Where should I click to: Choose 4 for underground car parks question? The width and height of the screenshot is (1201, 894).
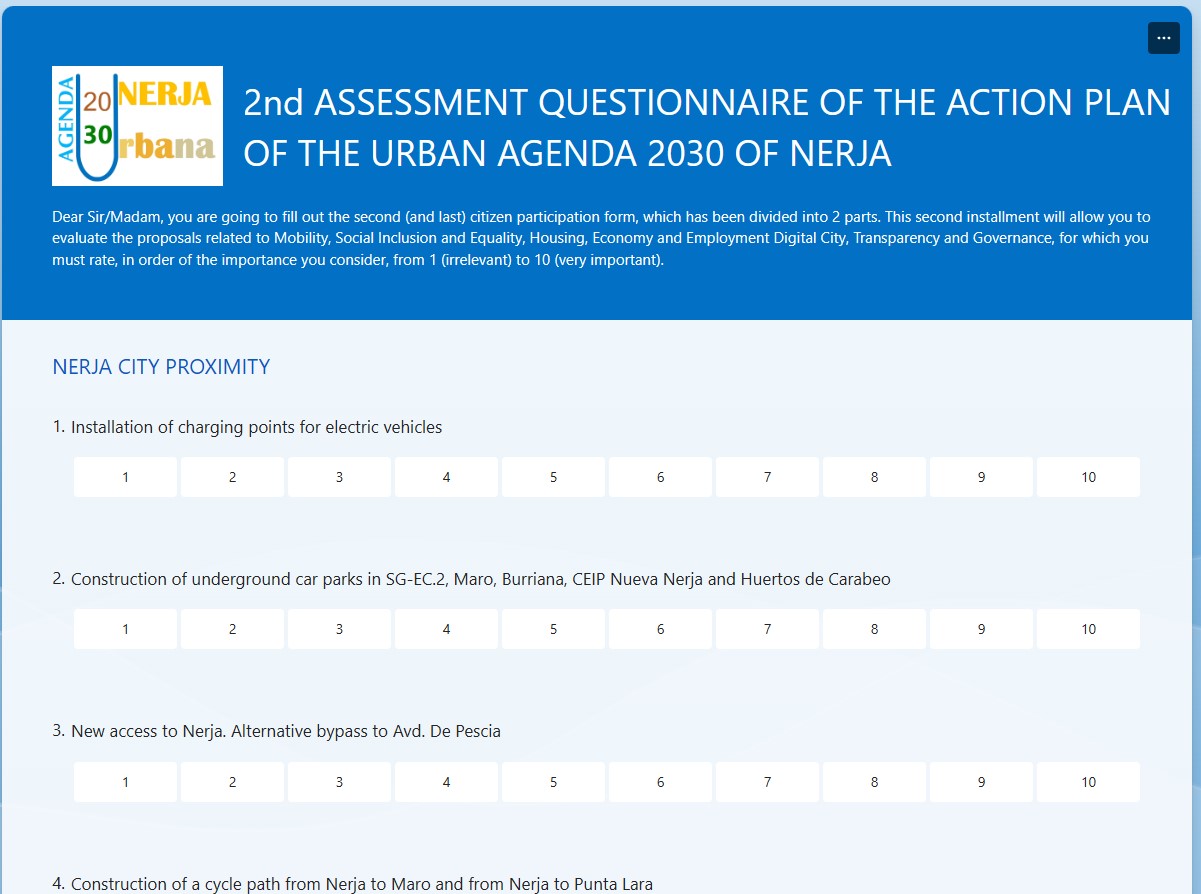(x=446, y=629)
